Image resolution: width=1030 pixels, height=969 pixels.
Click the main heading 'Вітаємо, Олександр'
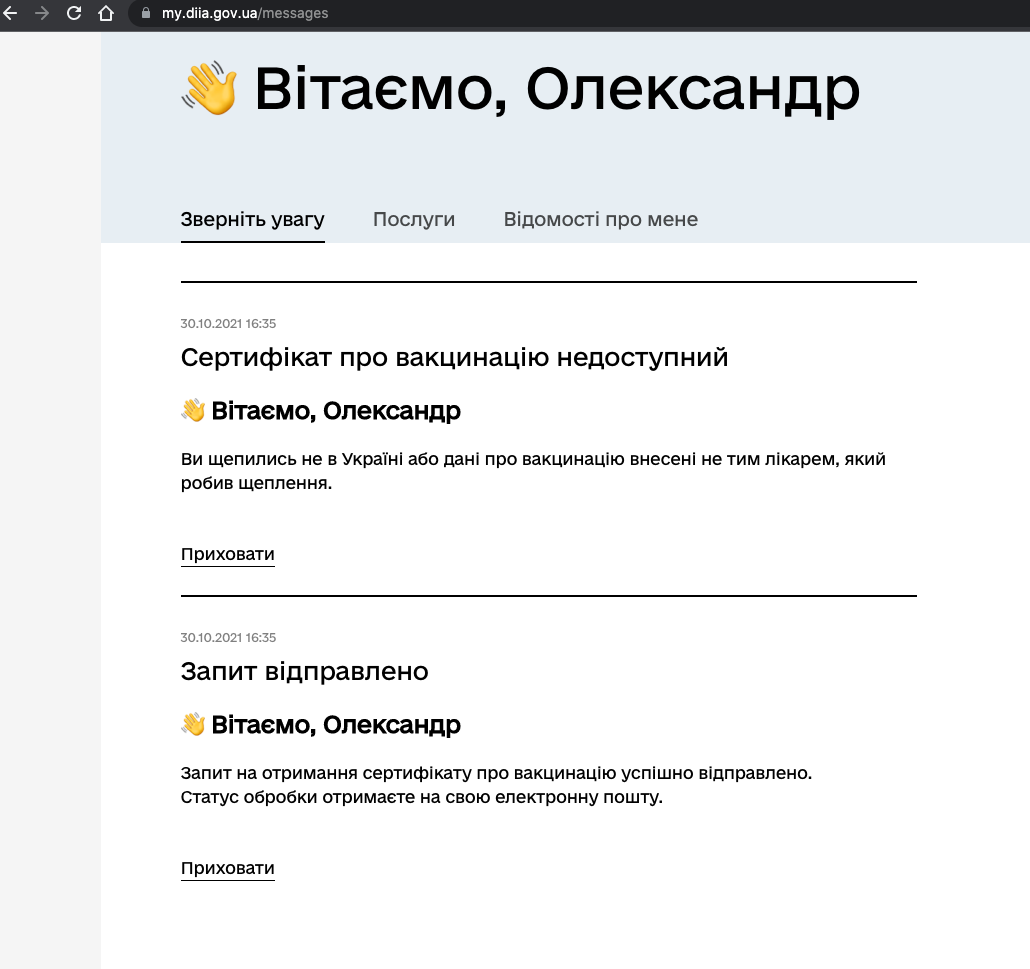click(x=556, y=90)
